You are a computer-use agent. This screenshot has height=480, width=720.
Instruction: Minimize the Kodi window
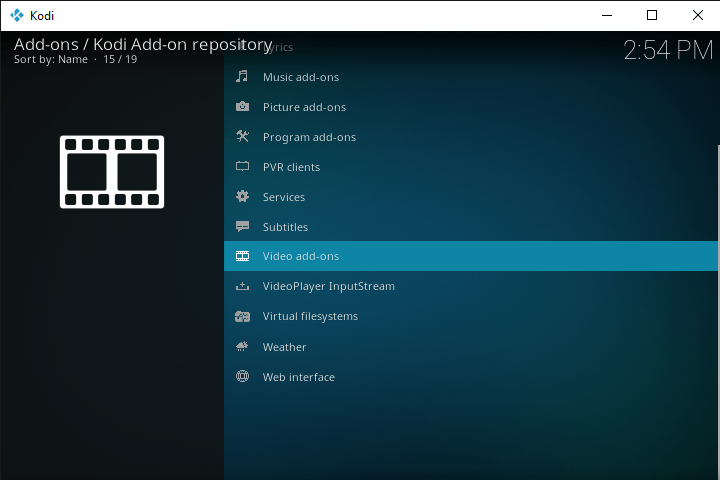[x=607, y=16]
